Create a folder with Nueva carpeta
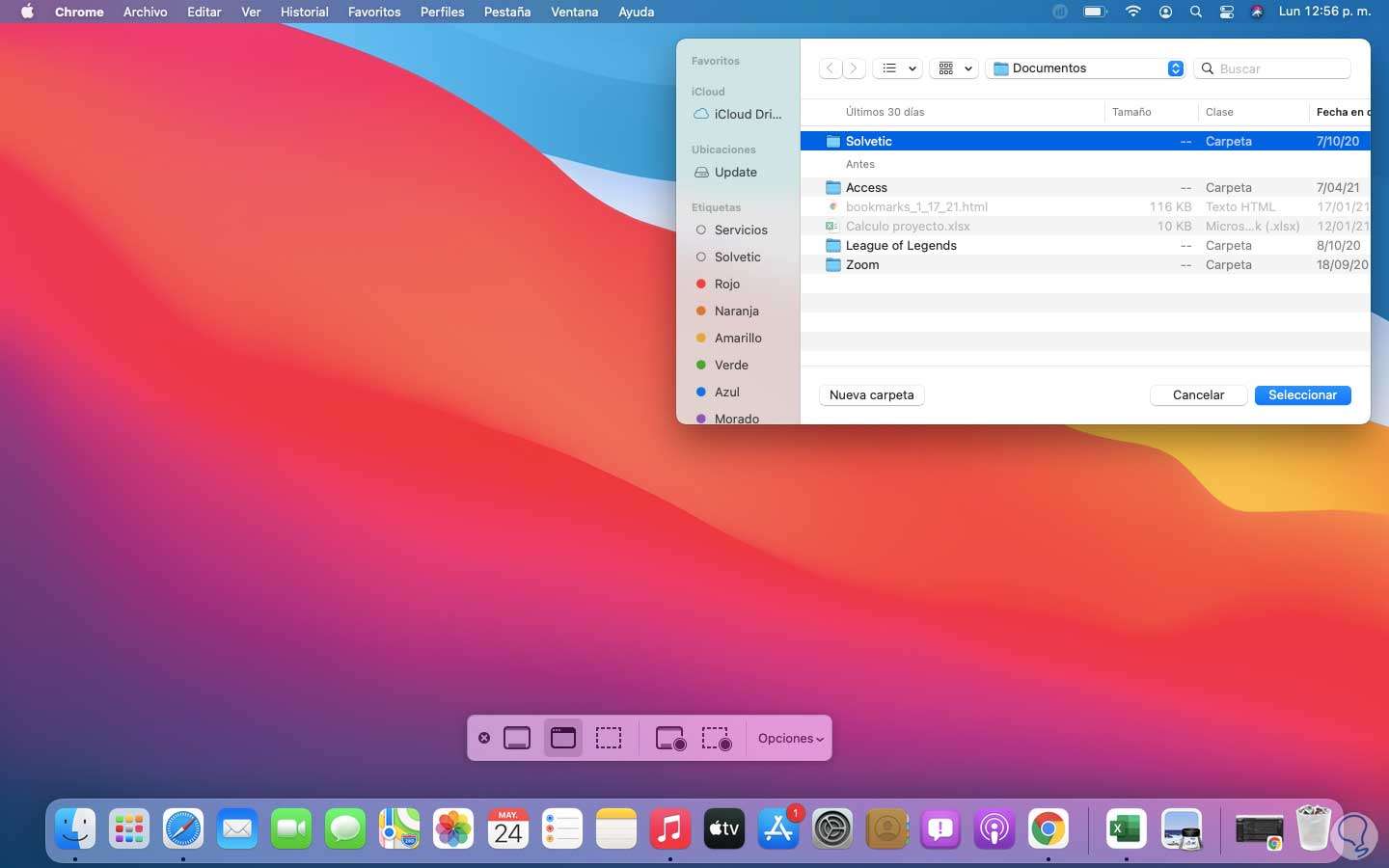The width and height of the screenshot is (1389, 868). tap(871, 395)
